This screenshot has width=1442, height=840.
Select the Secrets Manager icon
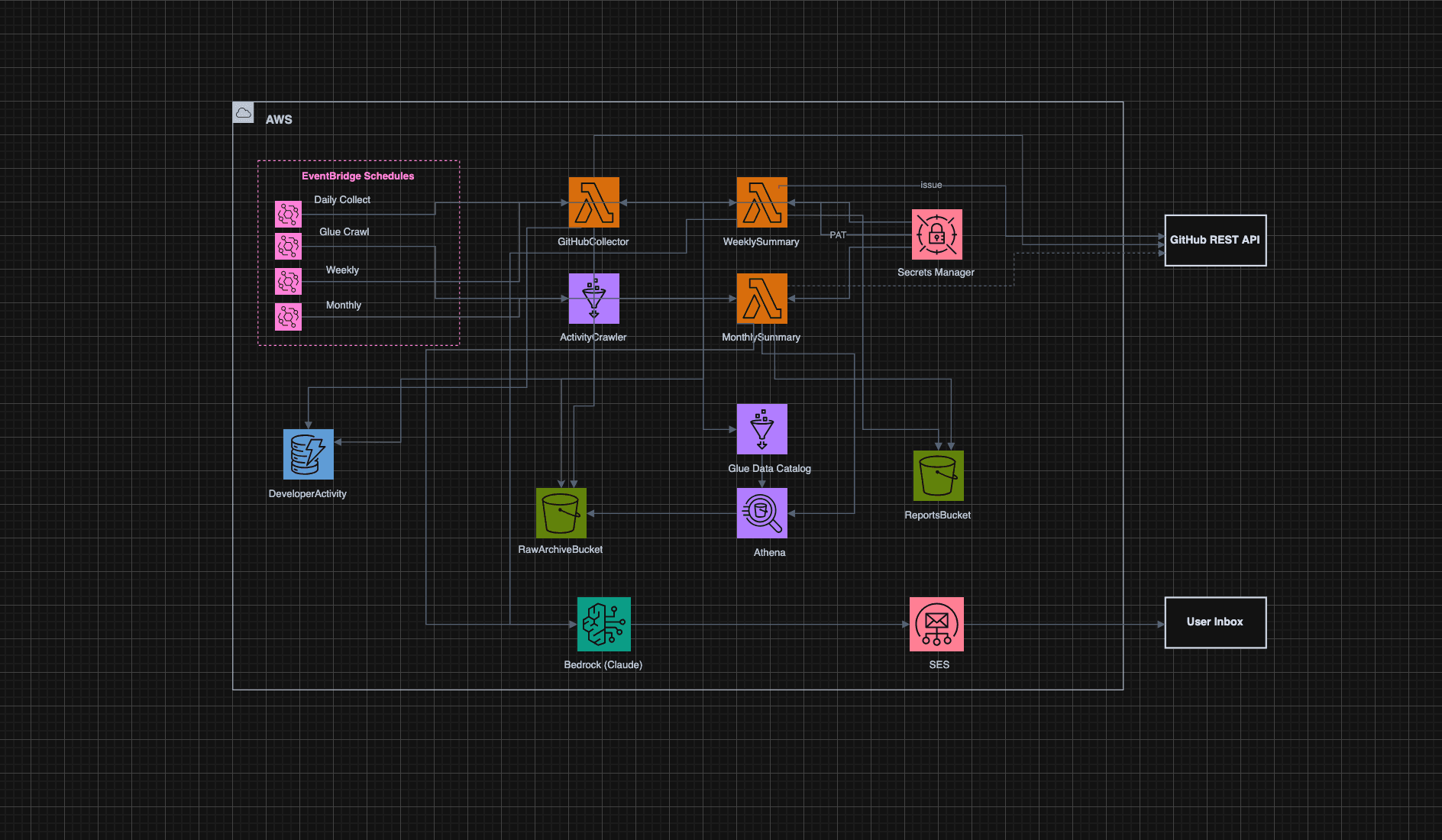click(936, 234)
